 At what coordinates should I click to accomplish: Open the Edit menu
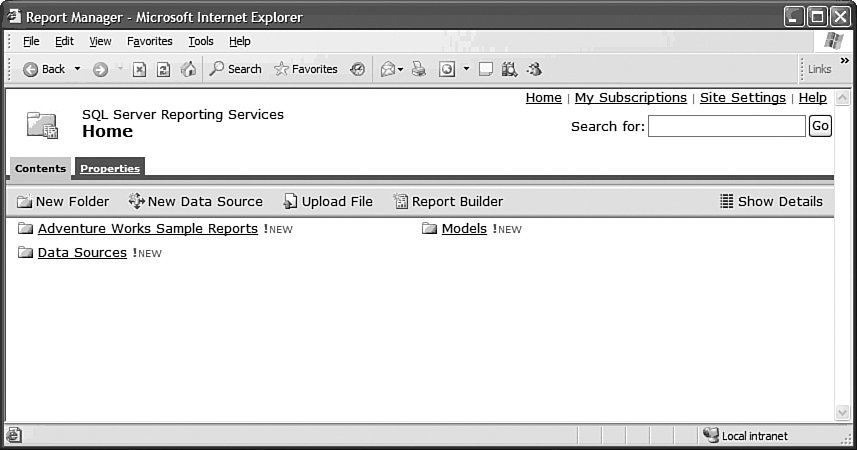[x=64, y=42]
